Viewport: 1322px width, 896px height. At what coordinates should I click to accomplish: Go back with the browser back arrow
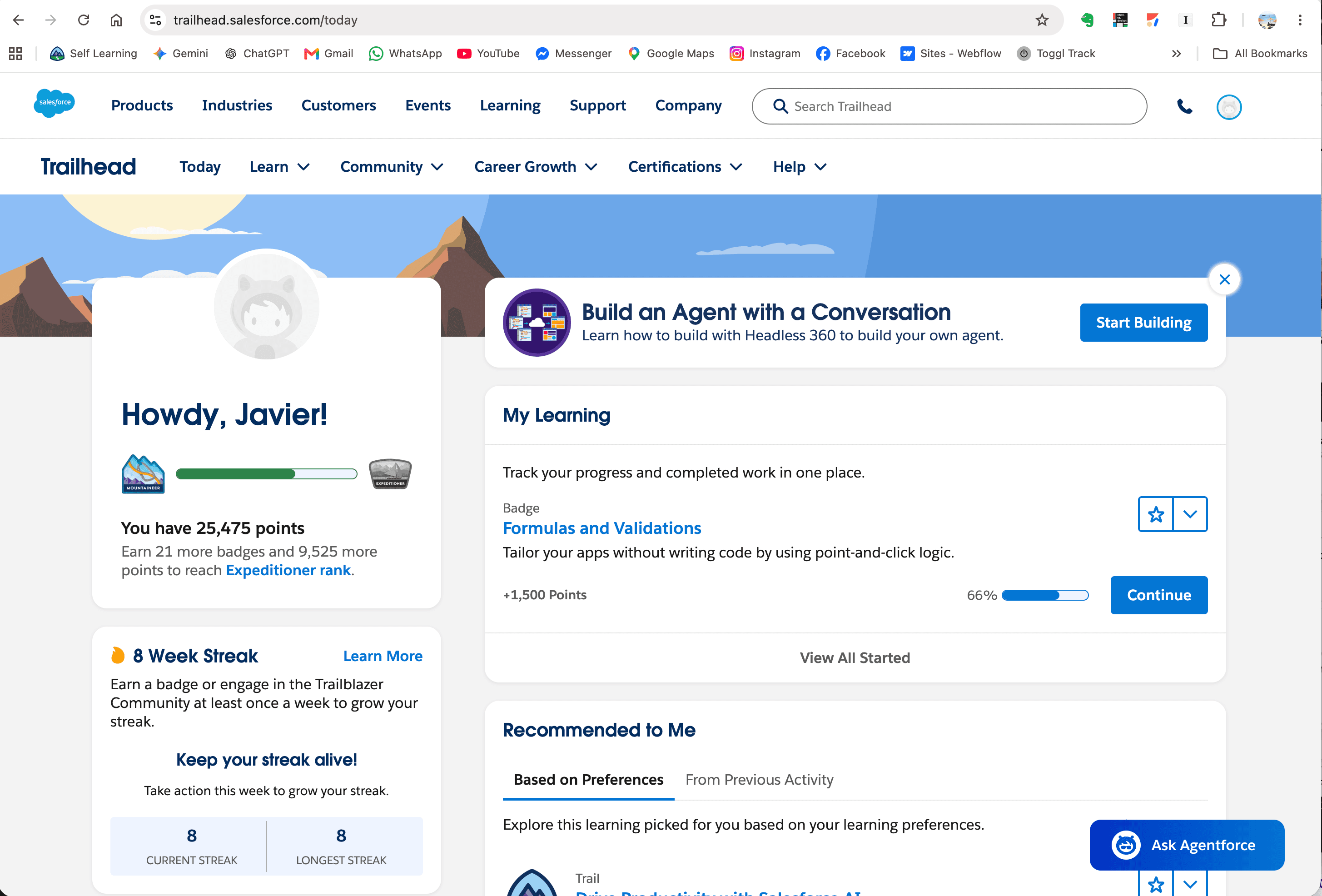pyautogui.click(x=18, y=20)
